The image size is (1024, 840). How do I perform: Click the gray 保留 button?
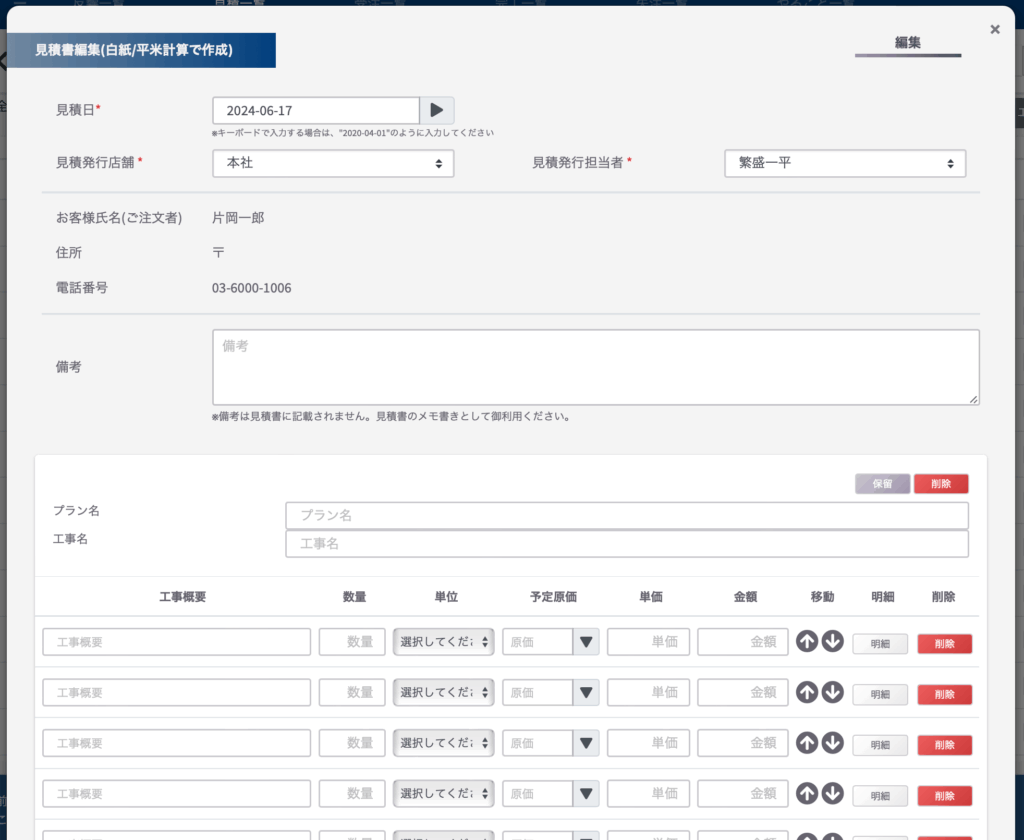click(882, 484)
